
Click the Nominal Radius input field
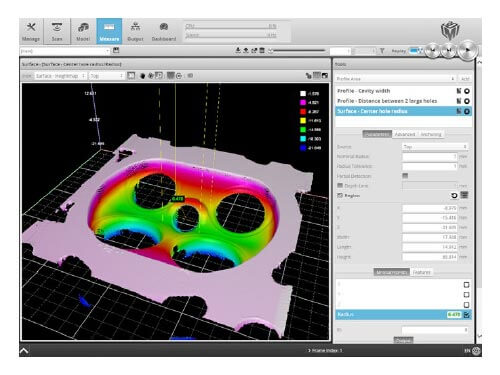(430, 156)
